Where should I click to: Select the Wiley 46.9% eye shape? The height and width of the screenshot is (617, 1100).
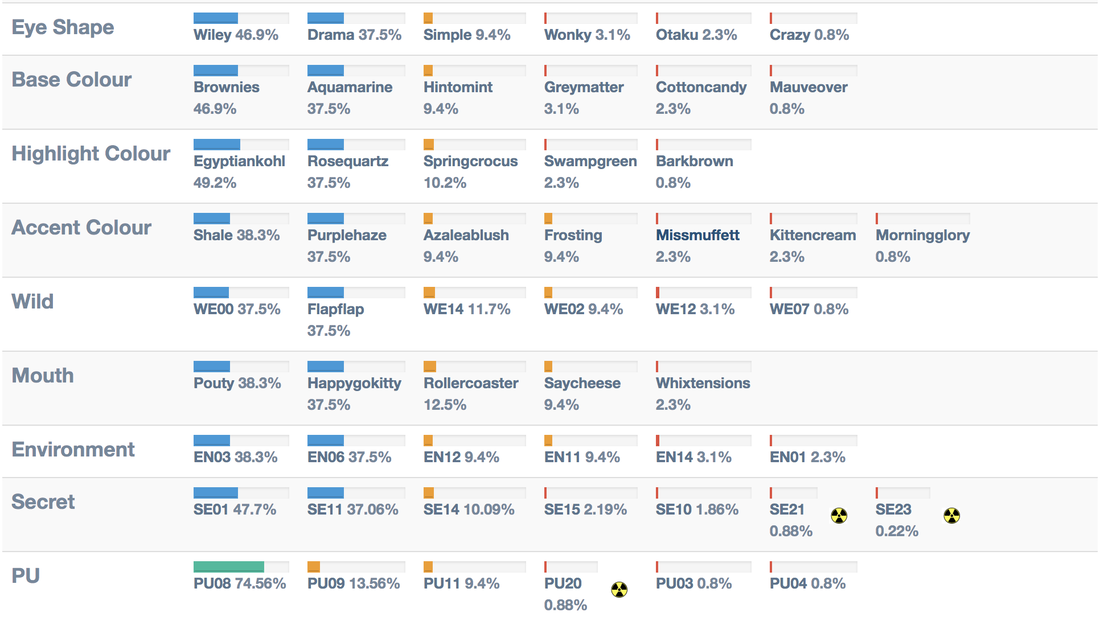click(x=236, y=35)
